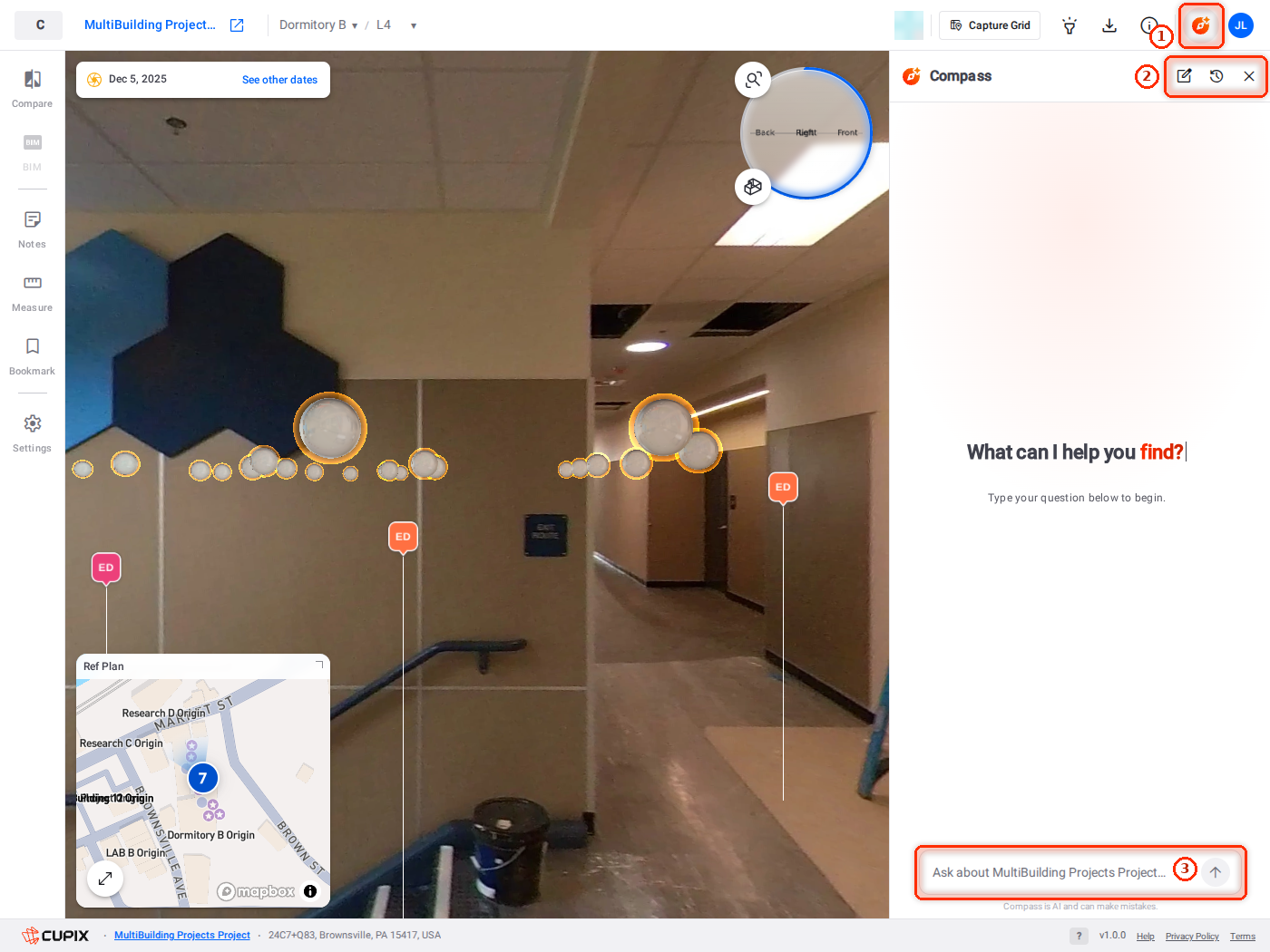
Task: Click the Ask about MultiBuilding Projects input
Action: tap(1050, 872)
